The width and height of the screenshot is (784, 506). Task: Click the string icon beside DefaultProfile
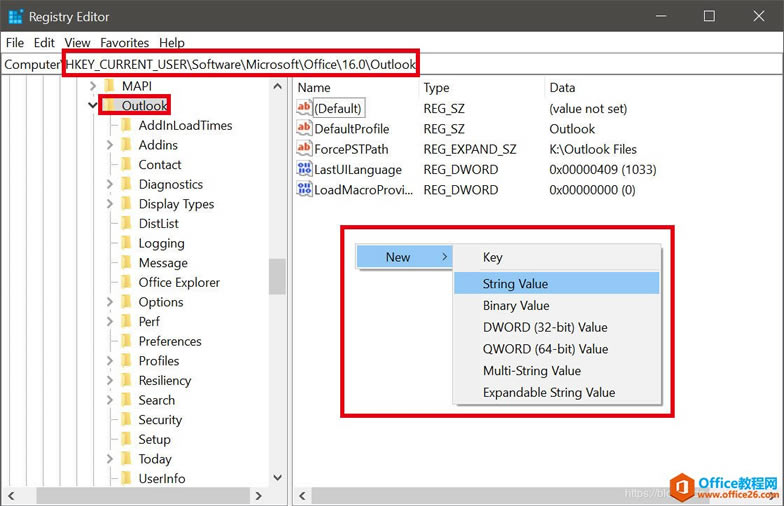coord(304,128)
